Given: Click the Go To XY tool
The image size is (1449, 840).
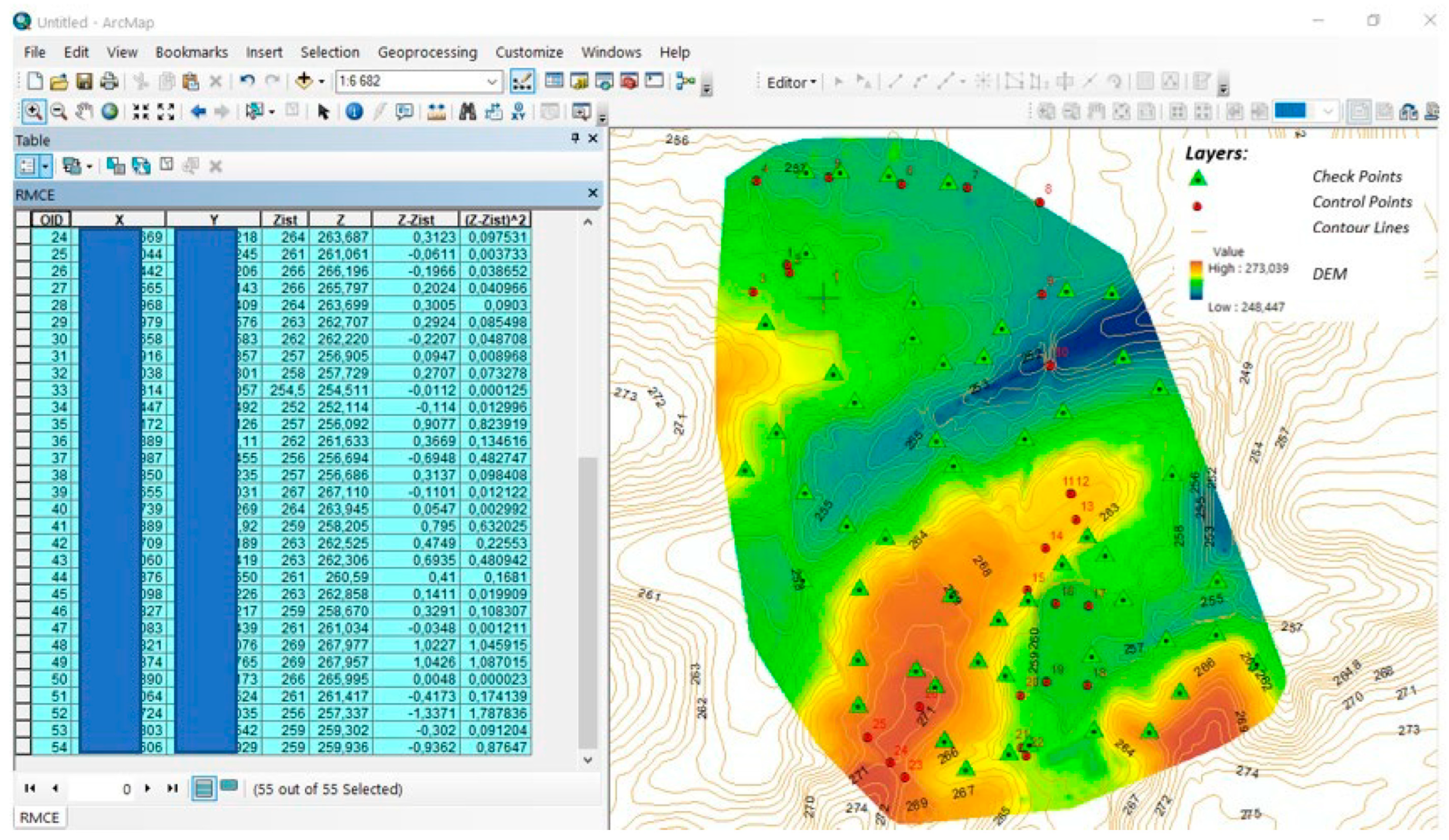Looking at the screenshot, I should 519,111.
